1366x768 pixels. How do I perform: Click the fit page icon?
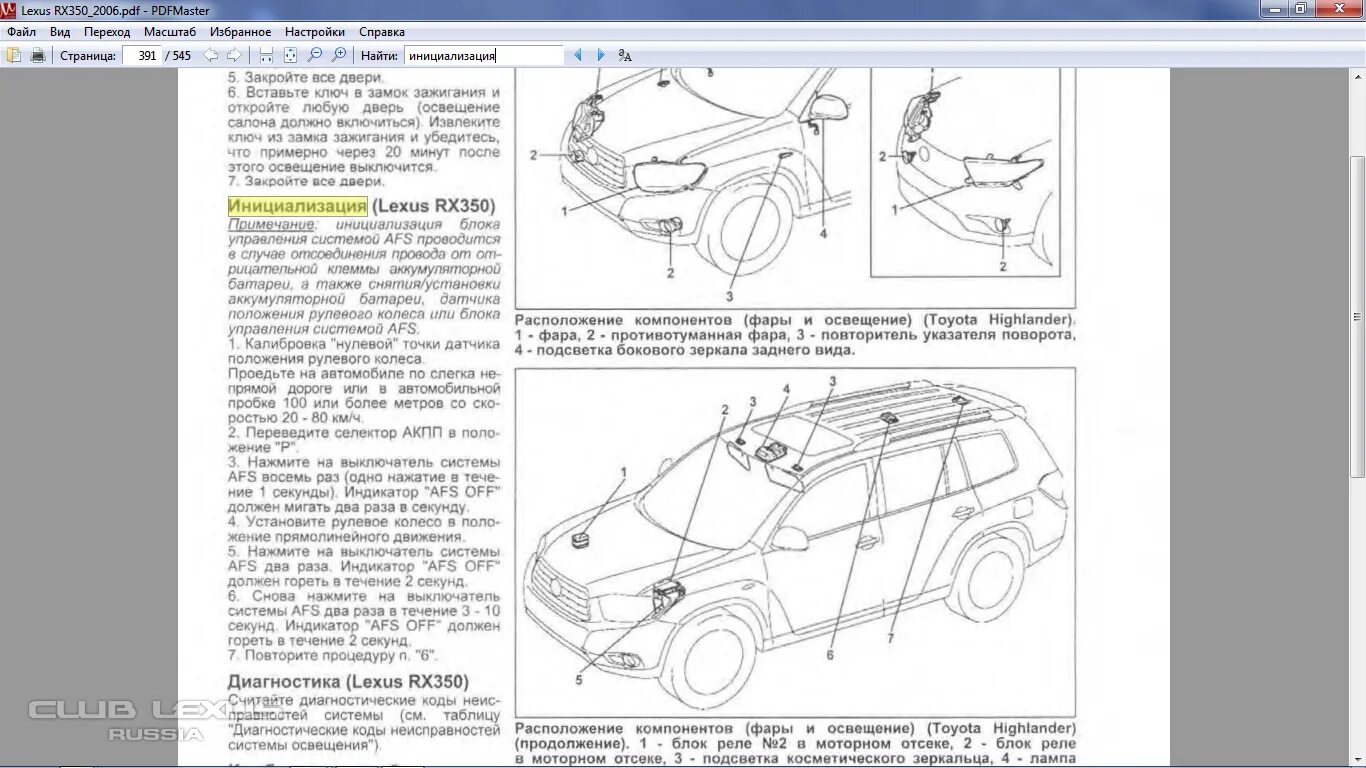[x=290, y=55]
